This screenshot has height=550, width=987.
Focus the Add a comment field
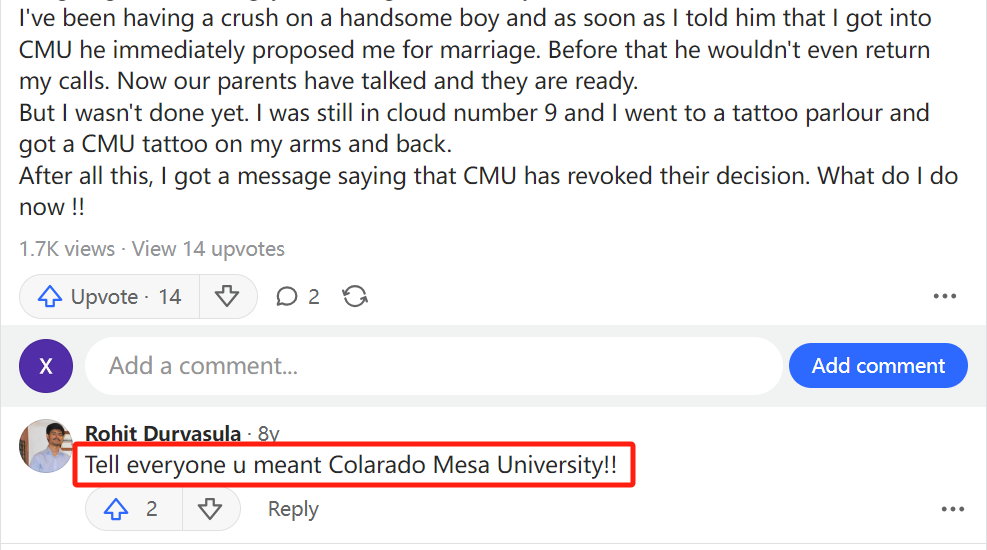(x=434, y=366)
